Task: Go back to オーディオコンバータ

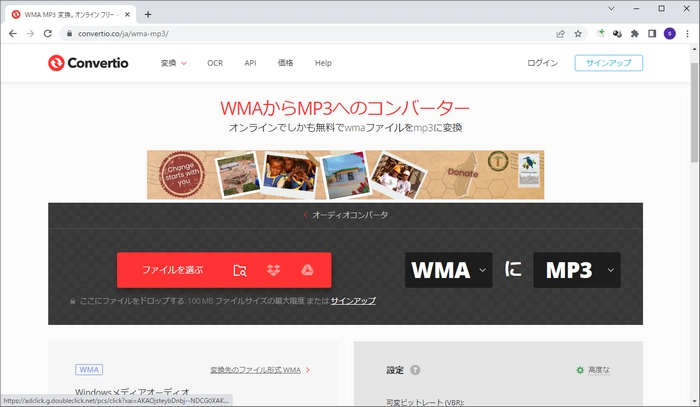Action: (346, 215)
